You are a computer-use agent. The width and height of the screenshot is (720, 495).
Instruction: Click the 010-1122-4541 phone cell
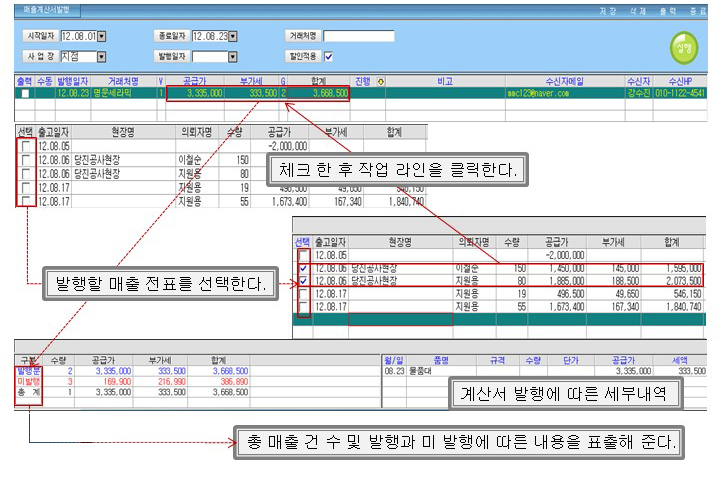click(x=680, y=93)
